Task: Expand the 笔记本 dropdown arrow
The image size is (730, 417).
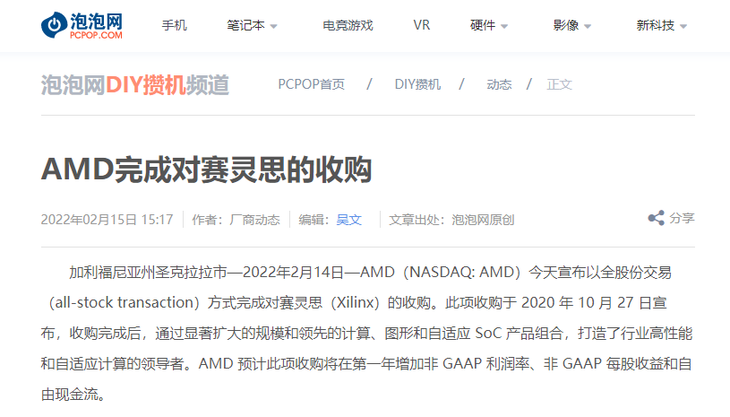Action: pos(274,27)
